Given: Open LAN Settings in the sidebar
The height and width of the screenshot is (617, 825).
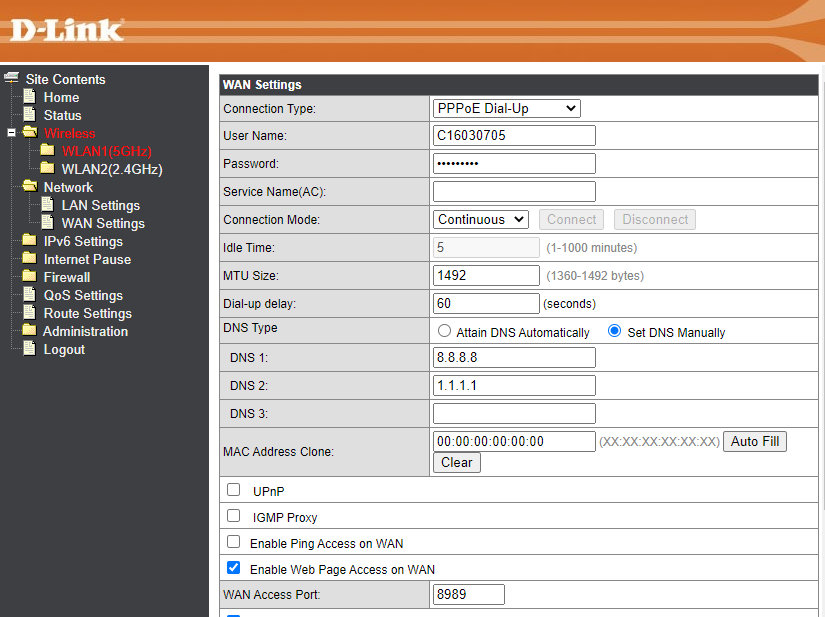Looking at the screenshot, I should pyautogui.click(x=100, y=205).
